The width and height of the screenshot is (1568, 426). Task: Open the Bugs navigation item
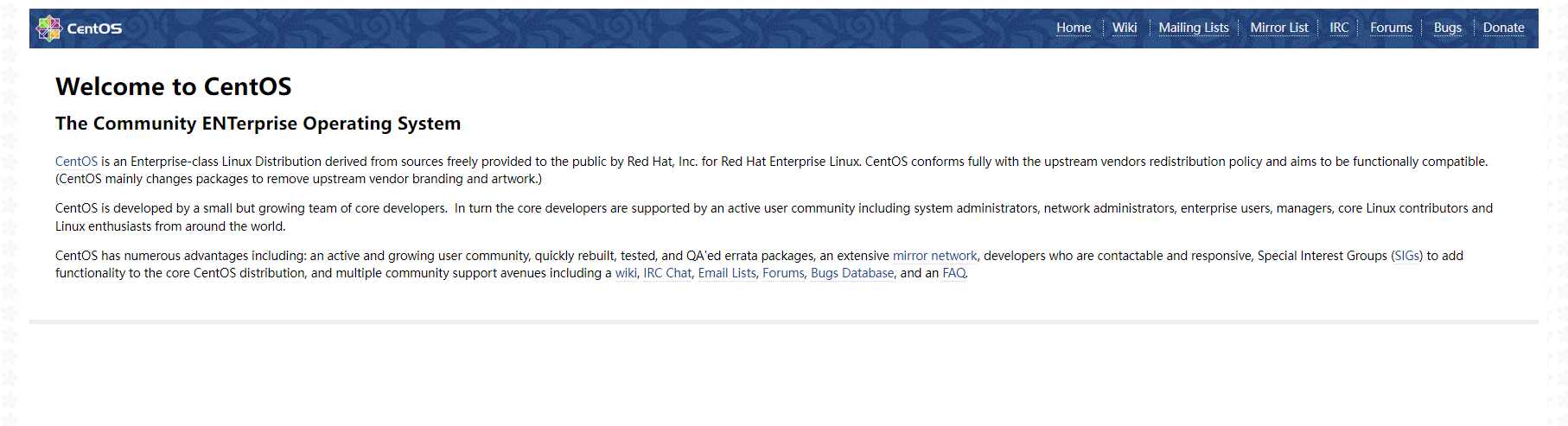1448,28
